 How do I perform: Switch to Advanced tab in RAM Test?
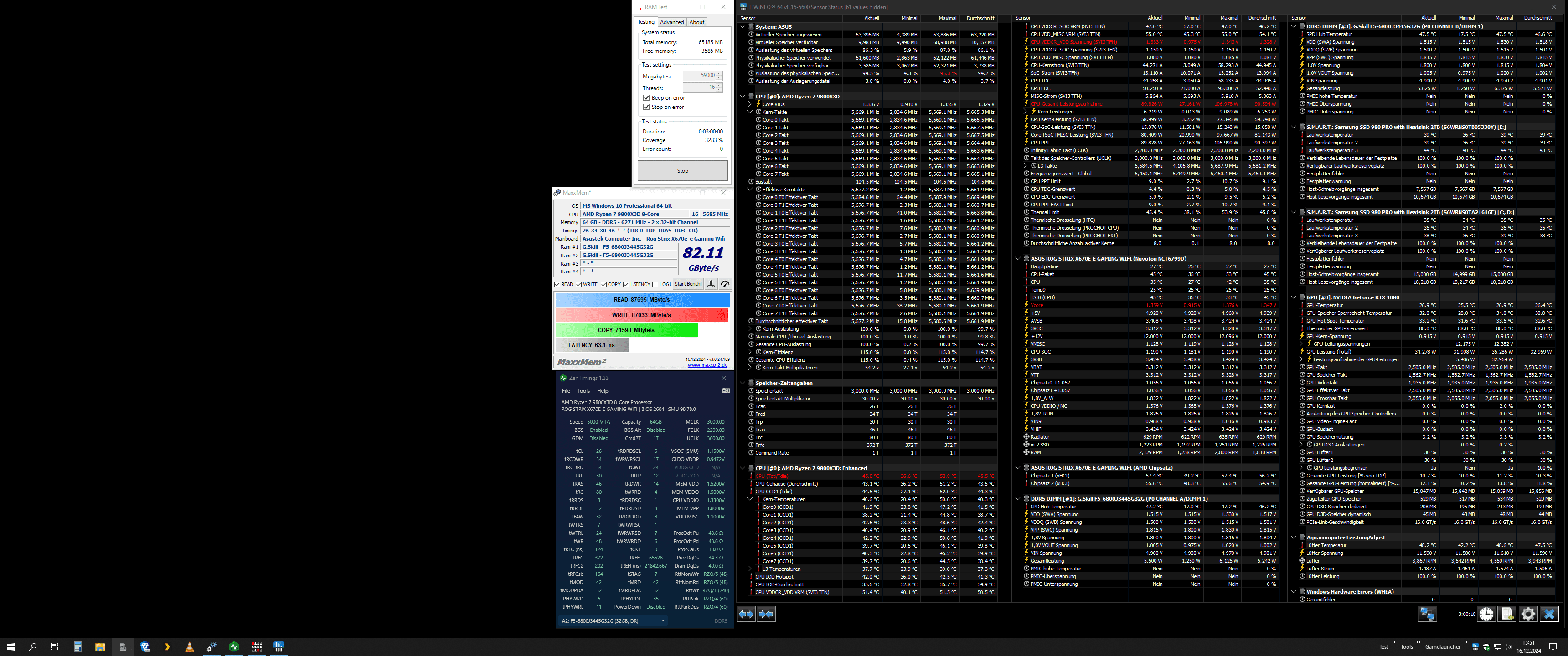(672, 22)
